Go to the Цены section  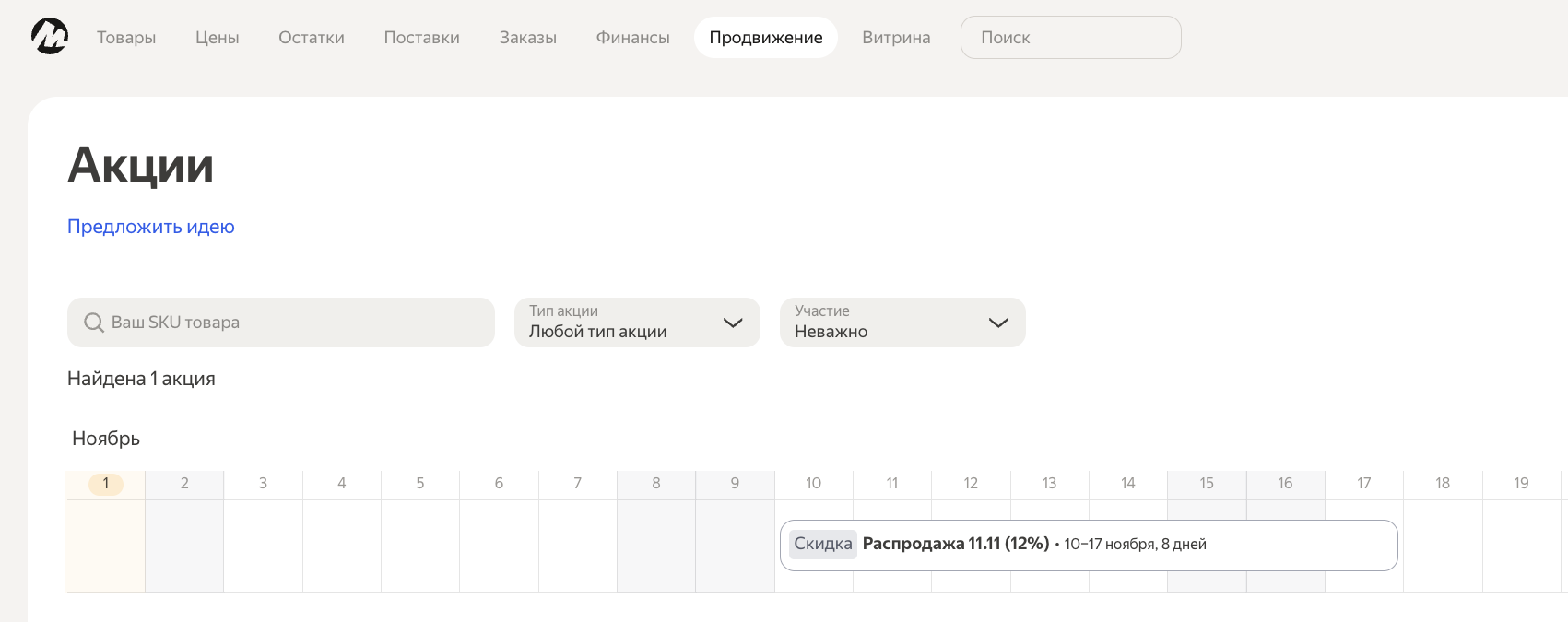tap(217, 38)
